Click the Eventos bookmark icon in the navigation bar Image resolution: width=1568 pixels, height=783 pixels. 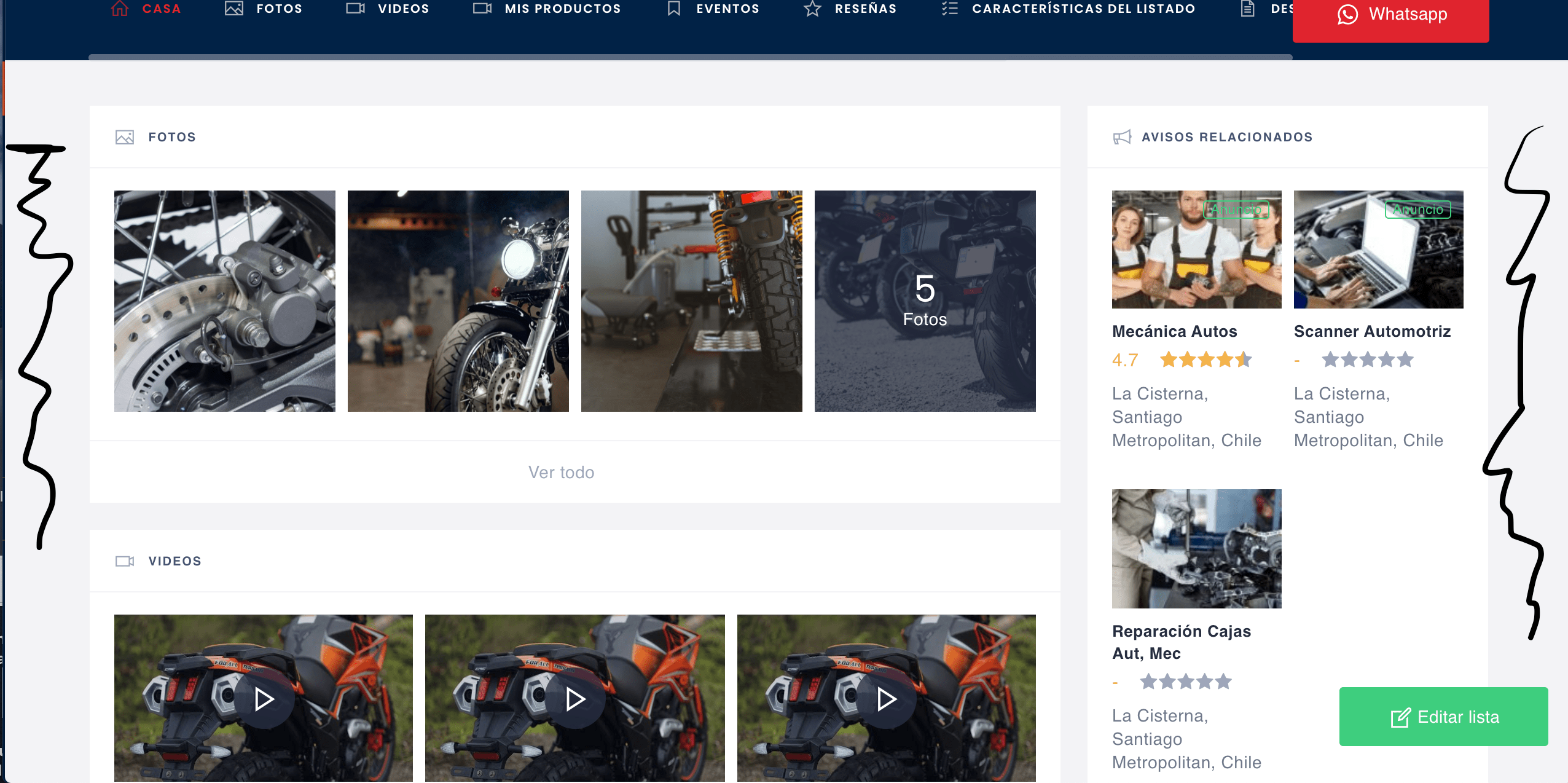coord(674,9)
